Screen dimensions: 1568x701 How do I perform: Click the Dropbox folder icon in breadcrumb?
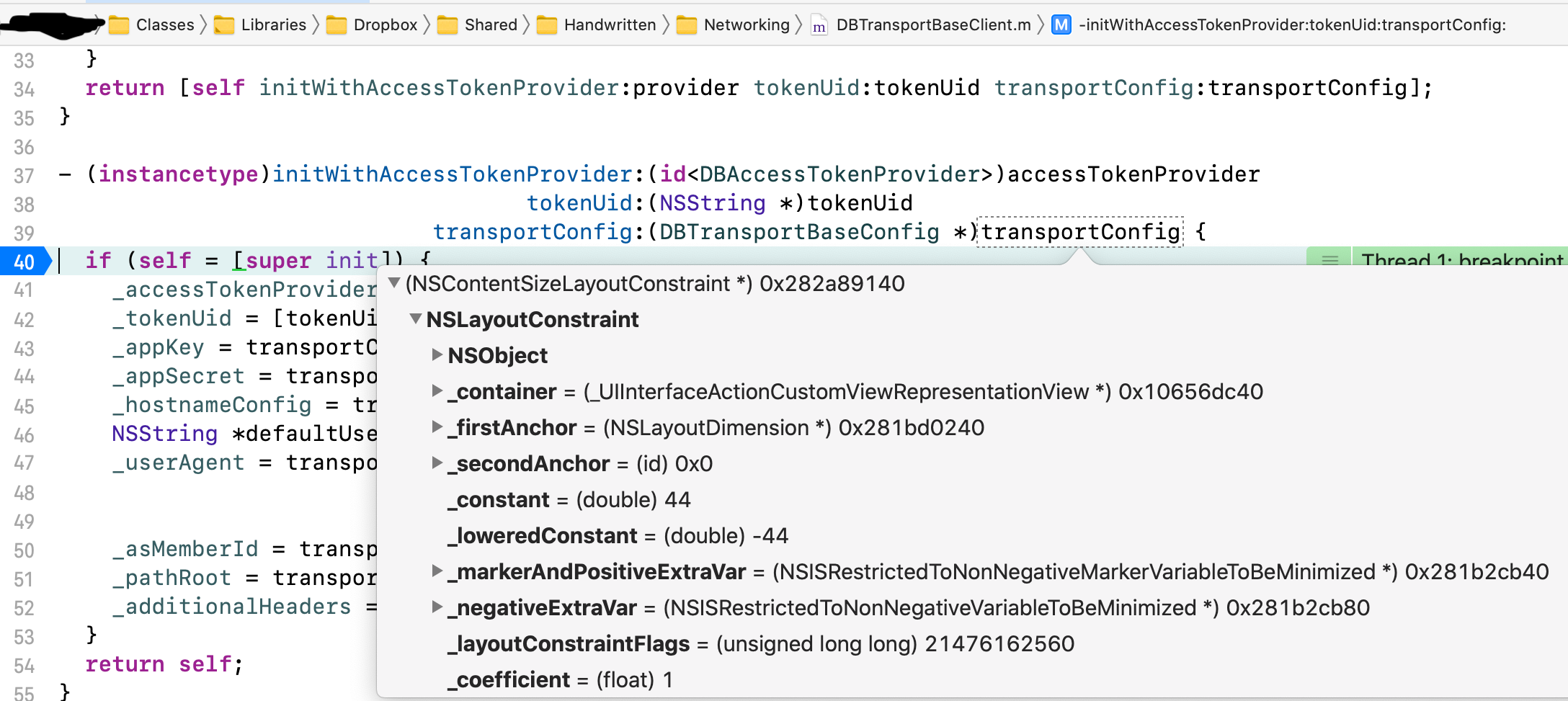pos(336,25)
